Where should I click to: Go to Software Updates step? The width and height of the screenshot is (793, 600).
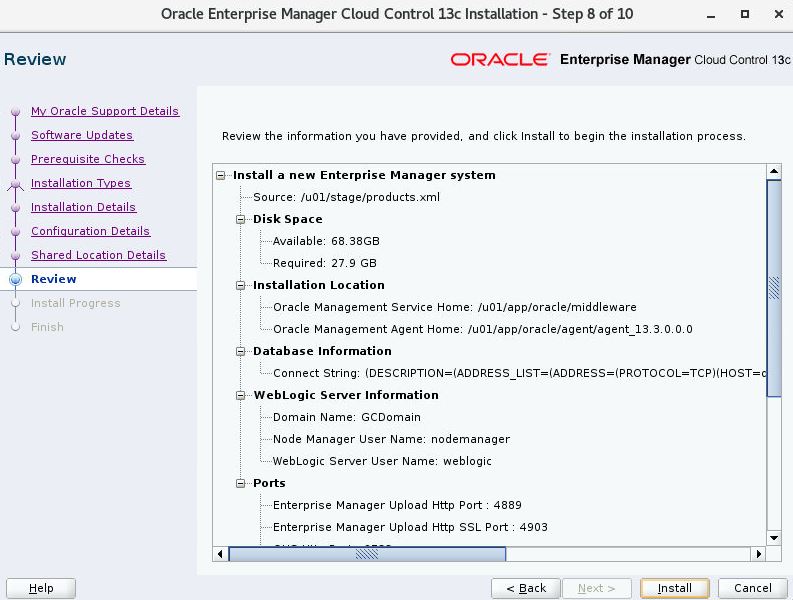81,135
